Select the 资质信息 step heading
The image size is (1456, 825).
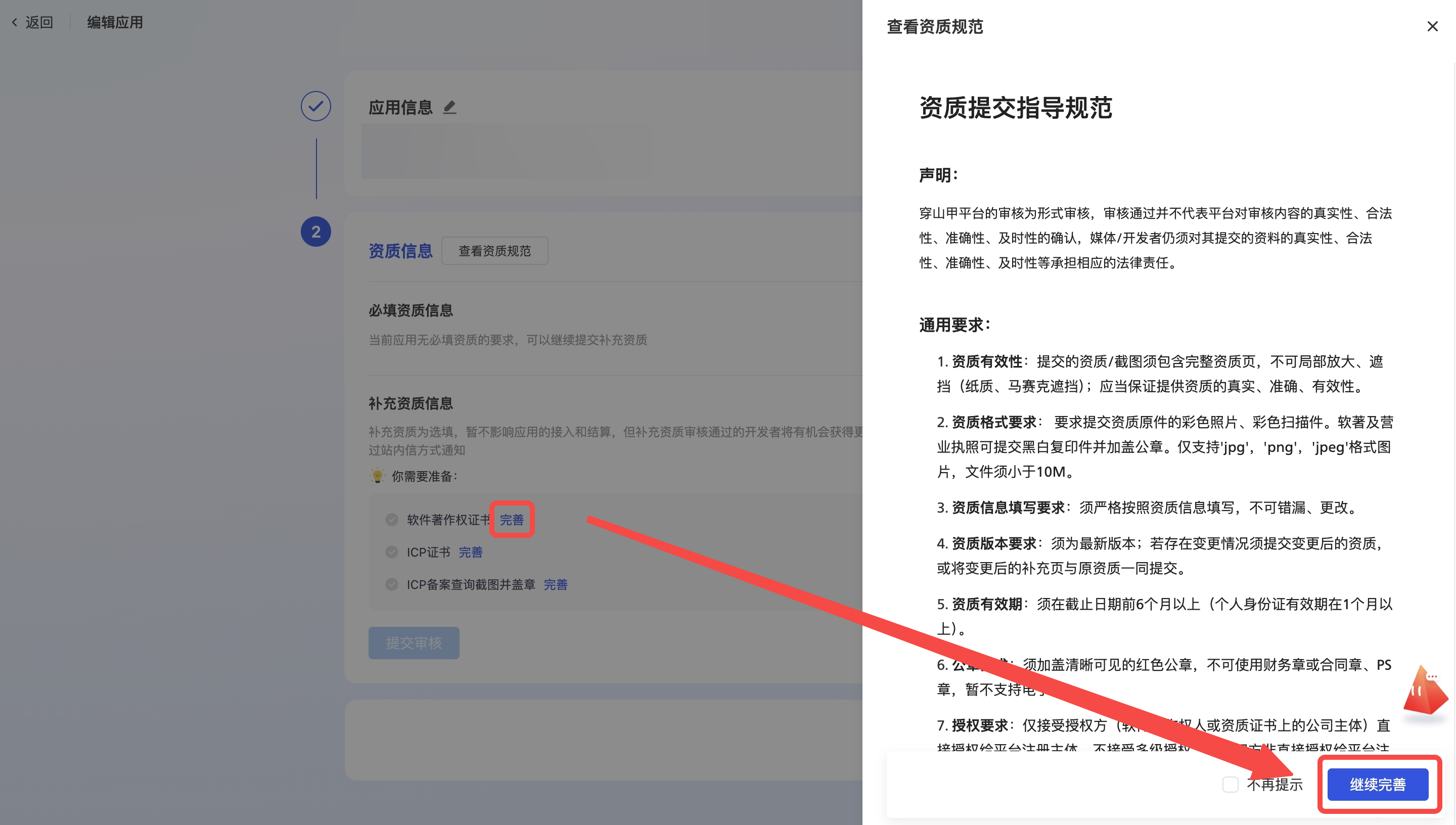pyautogui.click(x=400, y=250)
